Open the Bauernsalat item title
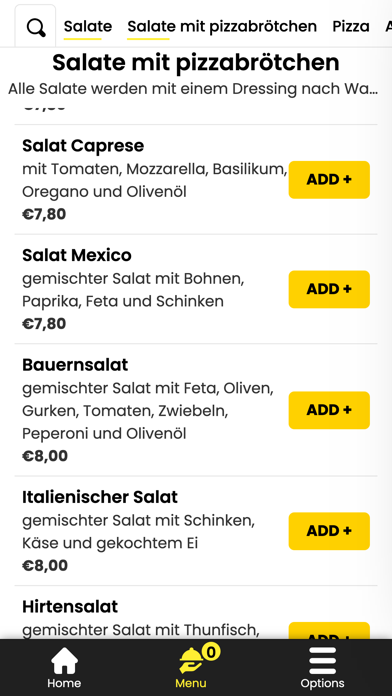The height and width of the screenshot is (696, 392). 75,365
